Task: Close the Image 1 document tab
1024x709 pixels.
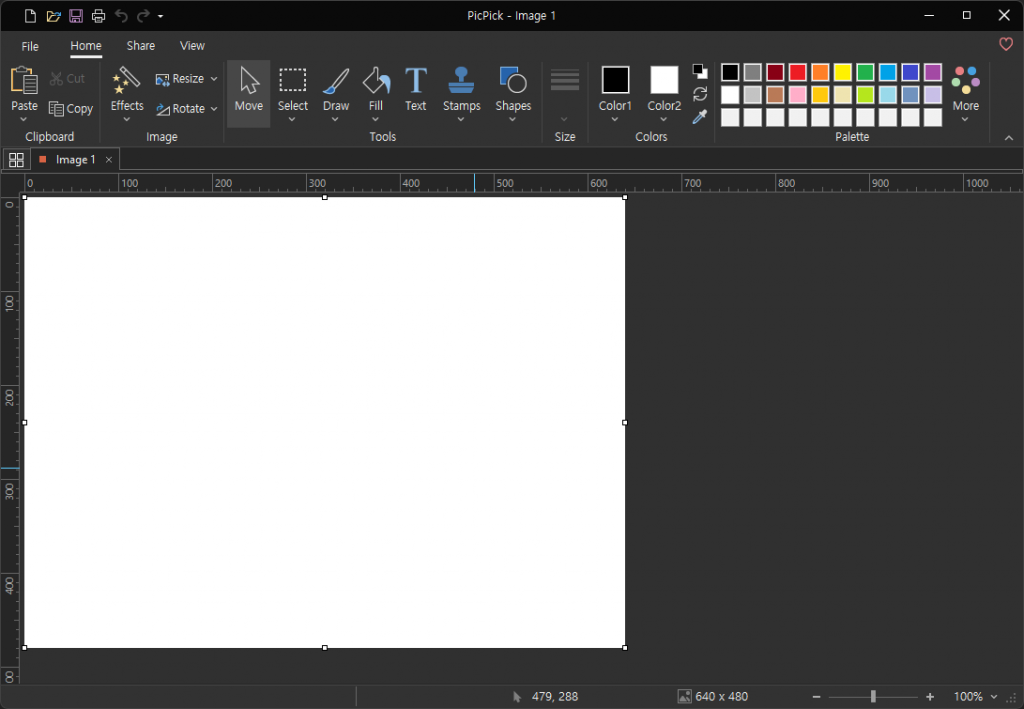Action: tap(109, 160)
